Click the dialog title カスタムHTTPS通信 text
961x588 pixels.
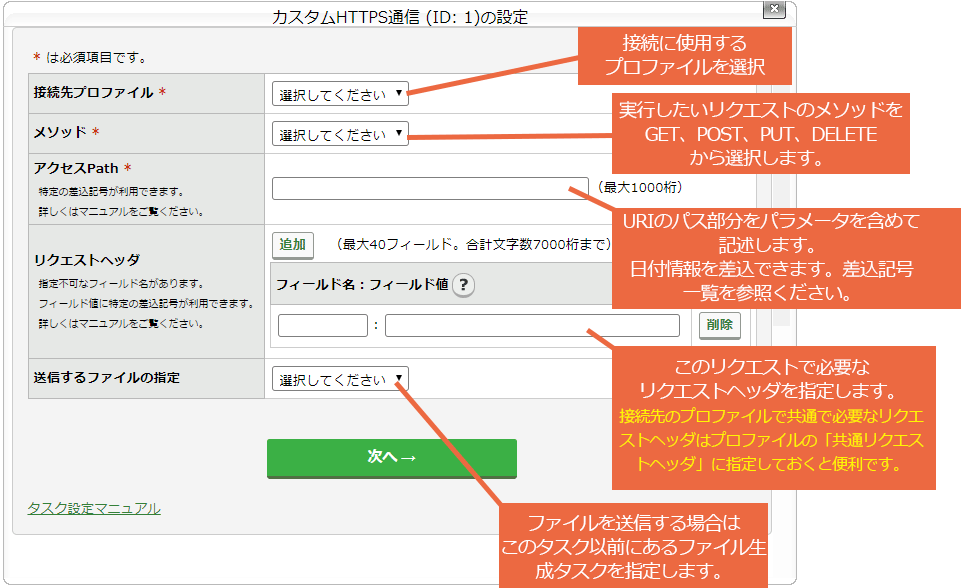pos(400,17)
